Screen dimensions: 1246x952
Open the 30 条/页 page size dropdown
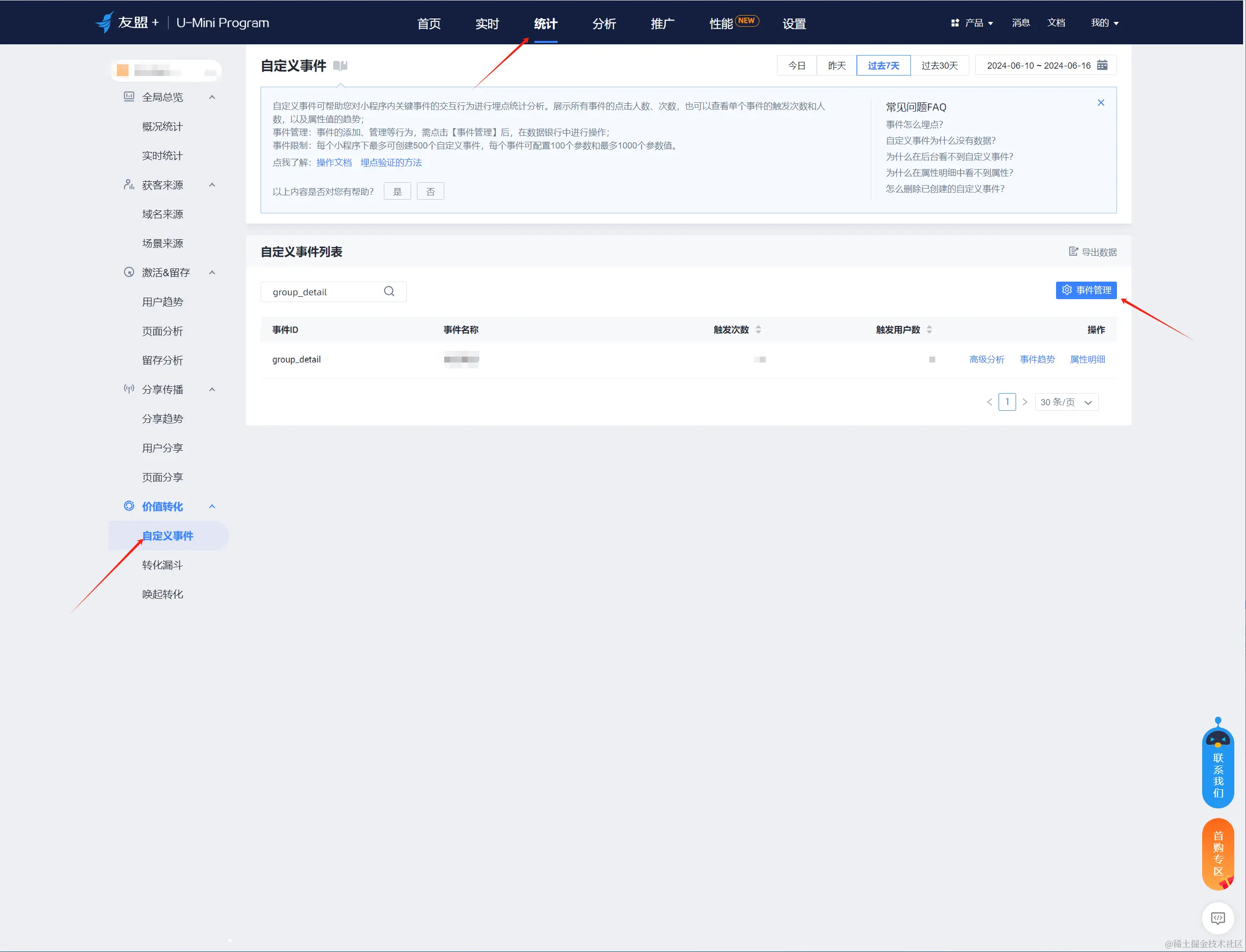coord(1066,402)
